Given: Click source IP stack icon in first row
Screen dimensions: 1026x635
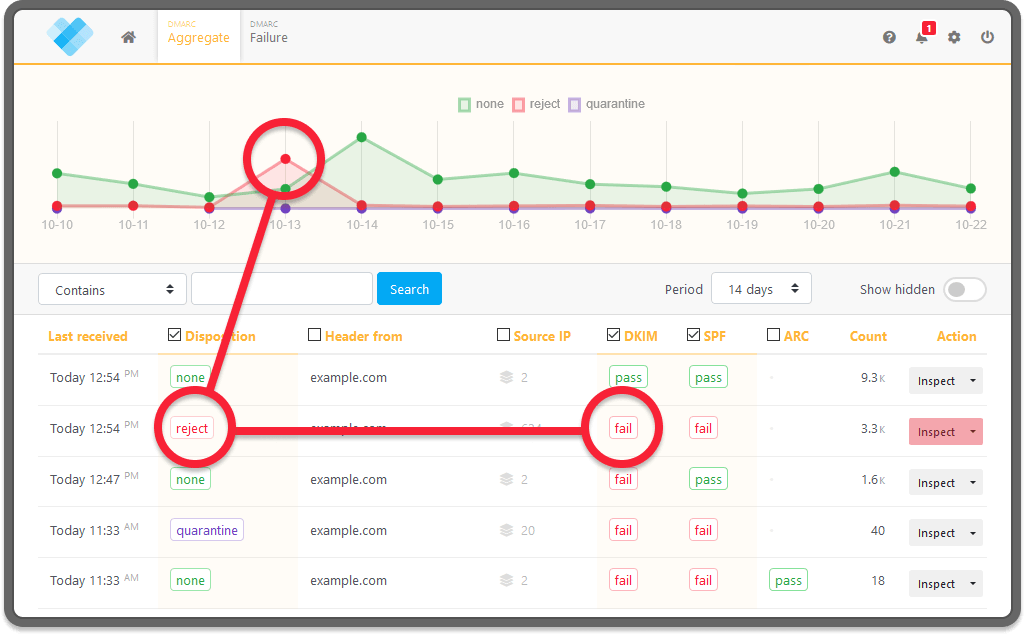Looking at the screenshot, I should (507, 377).
